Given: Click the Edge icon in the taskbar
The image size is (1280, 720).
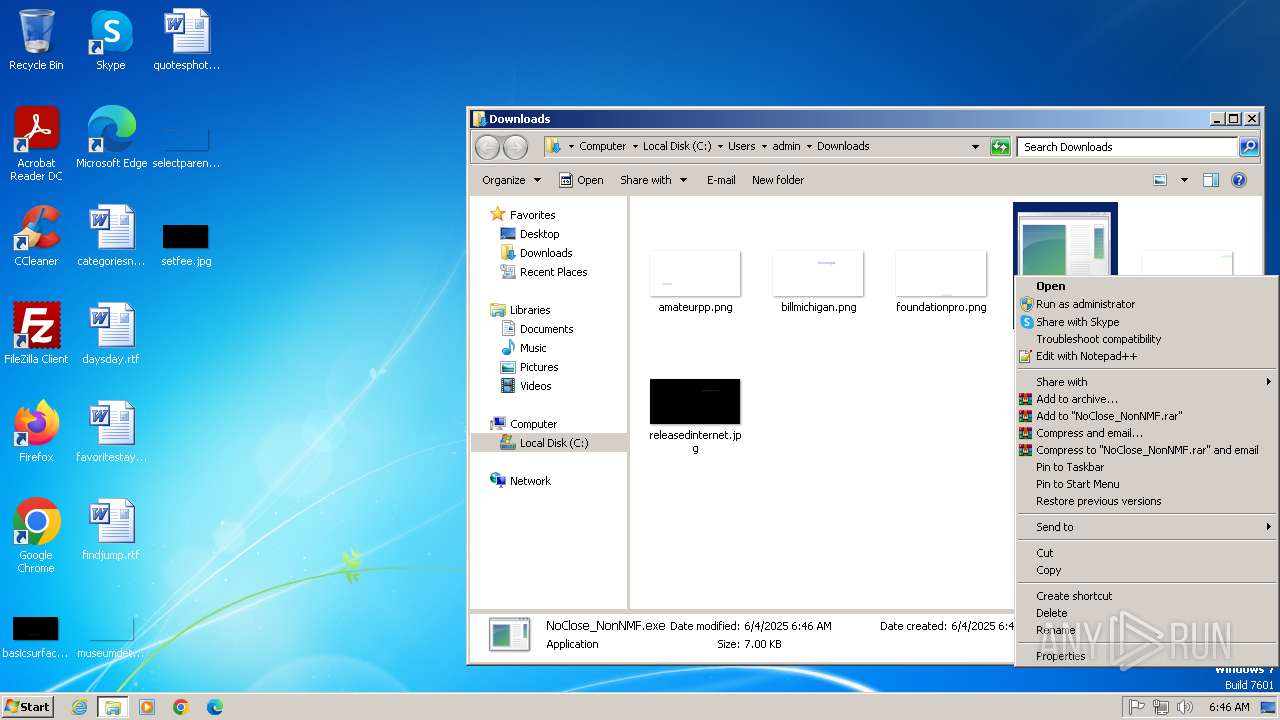Looking at the screenshot, I should [214, 707].
